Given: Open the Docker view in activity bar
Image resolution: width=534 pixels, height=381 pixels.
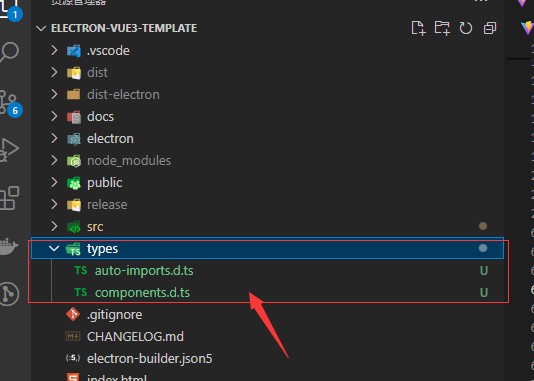Looking at the screenshot, I should pos(9,246).
